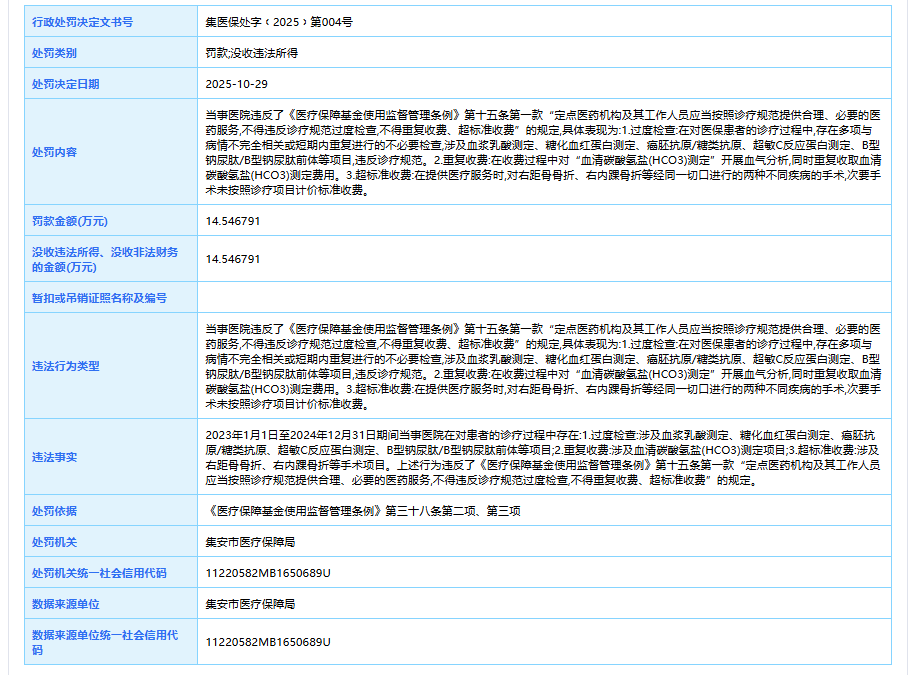Select the date value 2025-10-29

(x=233, y=84)
